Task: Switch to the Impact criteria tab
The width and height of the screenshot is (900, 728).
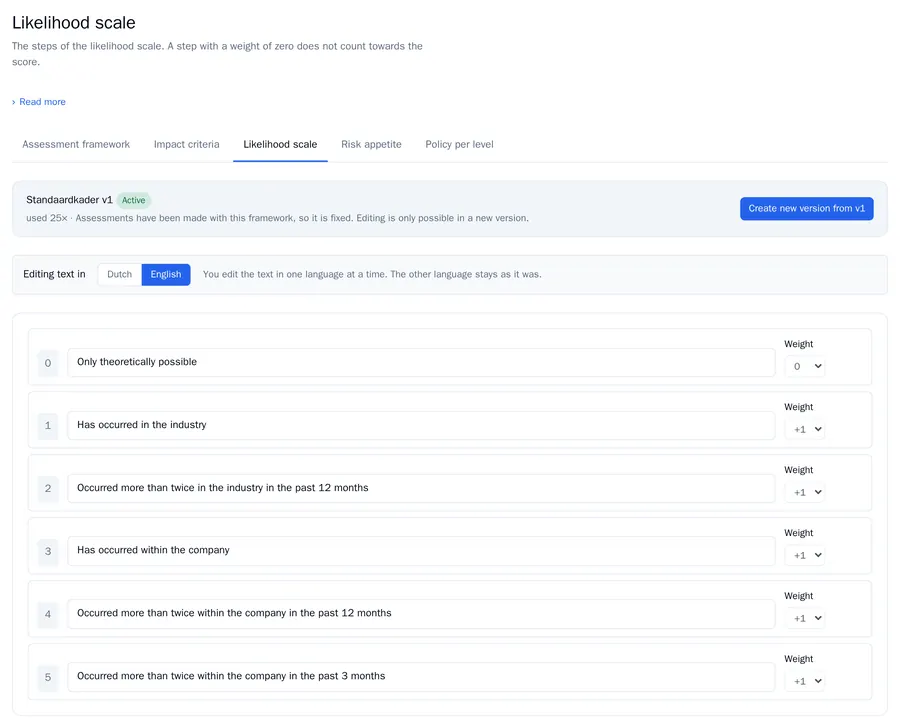Action: 187,144
